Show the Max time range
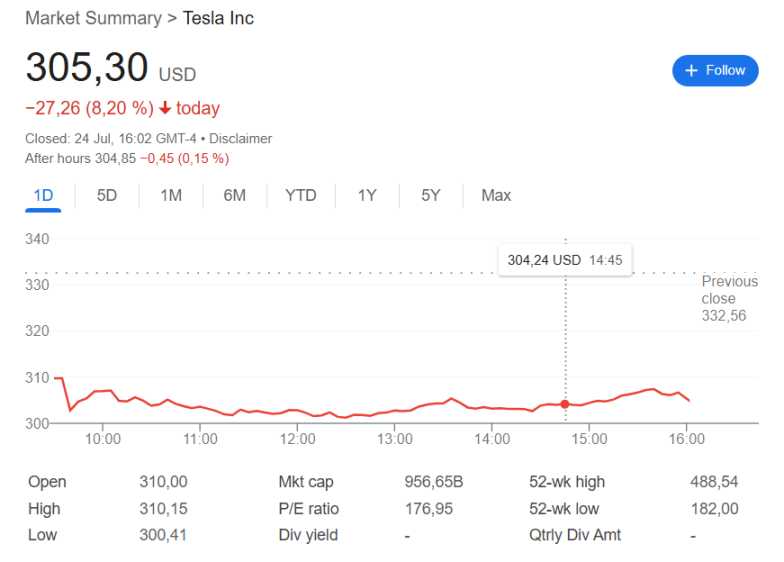 (x=496, y=195)
